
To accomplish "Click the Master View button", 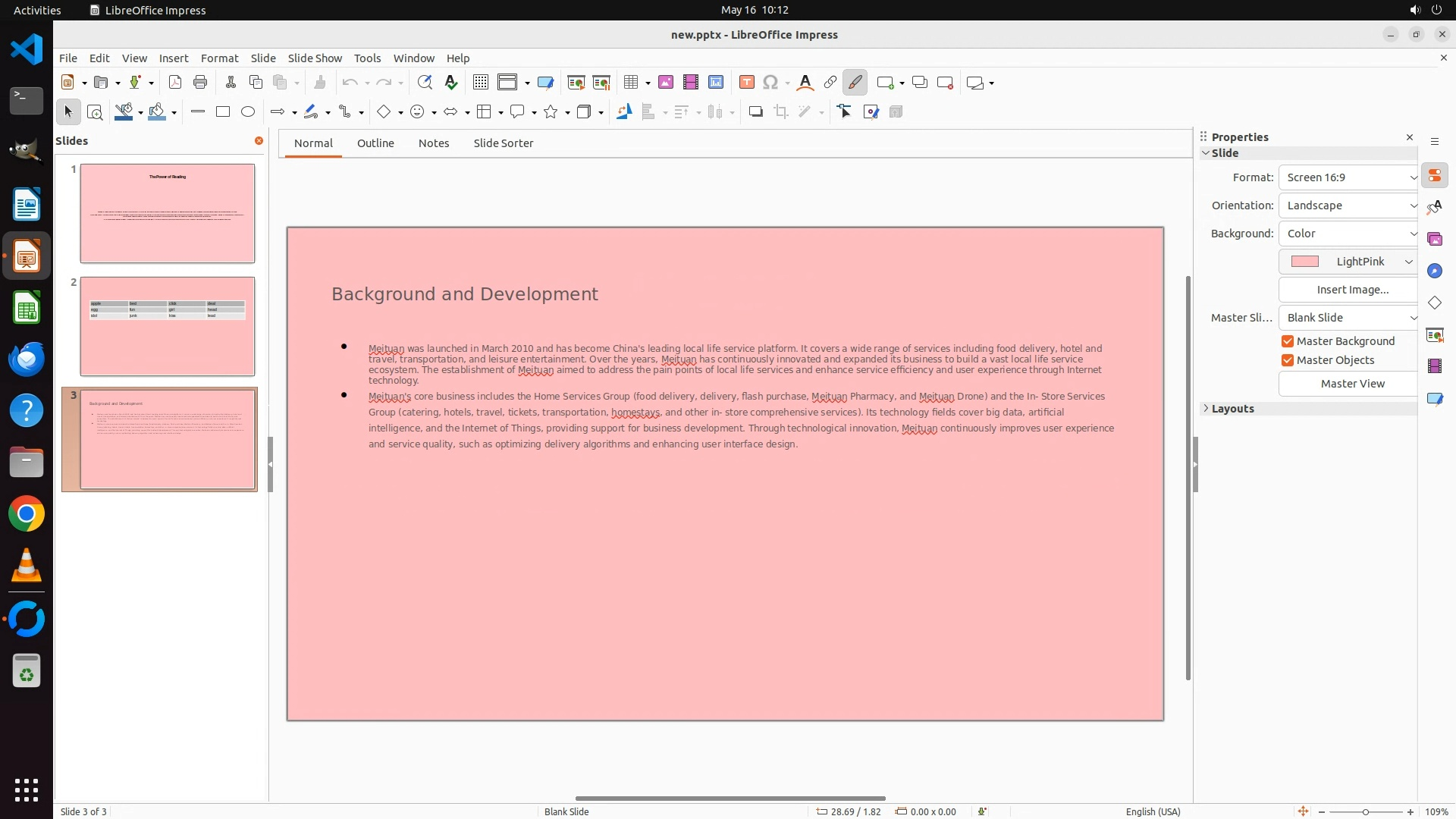I will (x=1352, y=384).
